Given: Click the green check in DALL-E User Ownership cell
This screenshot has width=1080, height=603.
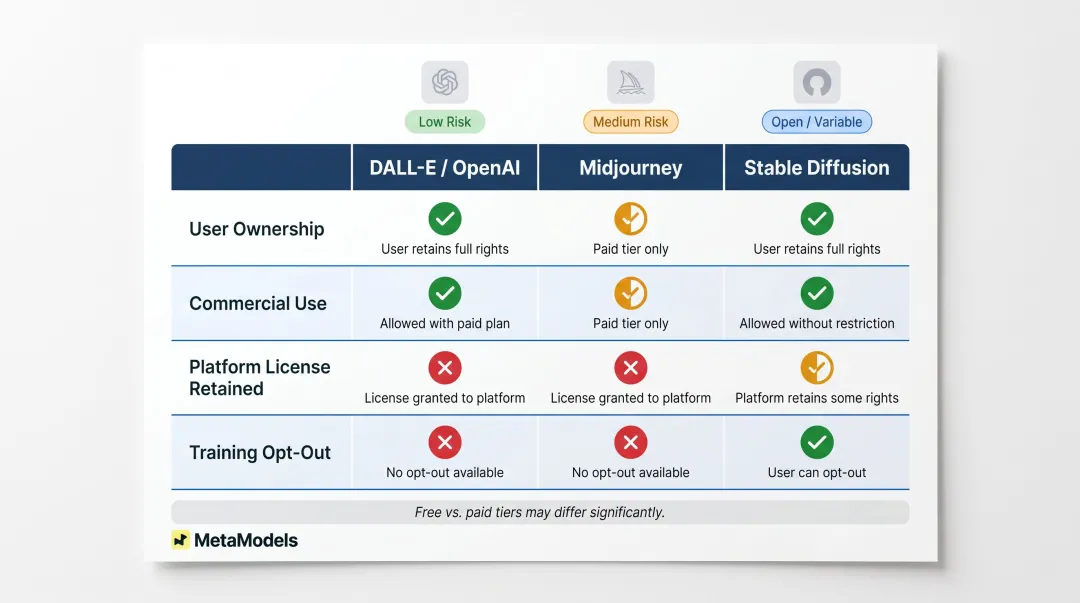Looking at the screenshot, I should pyautogui.click(x=445, y=218).
